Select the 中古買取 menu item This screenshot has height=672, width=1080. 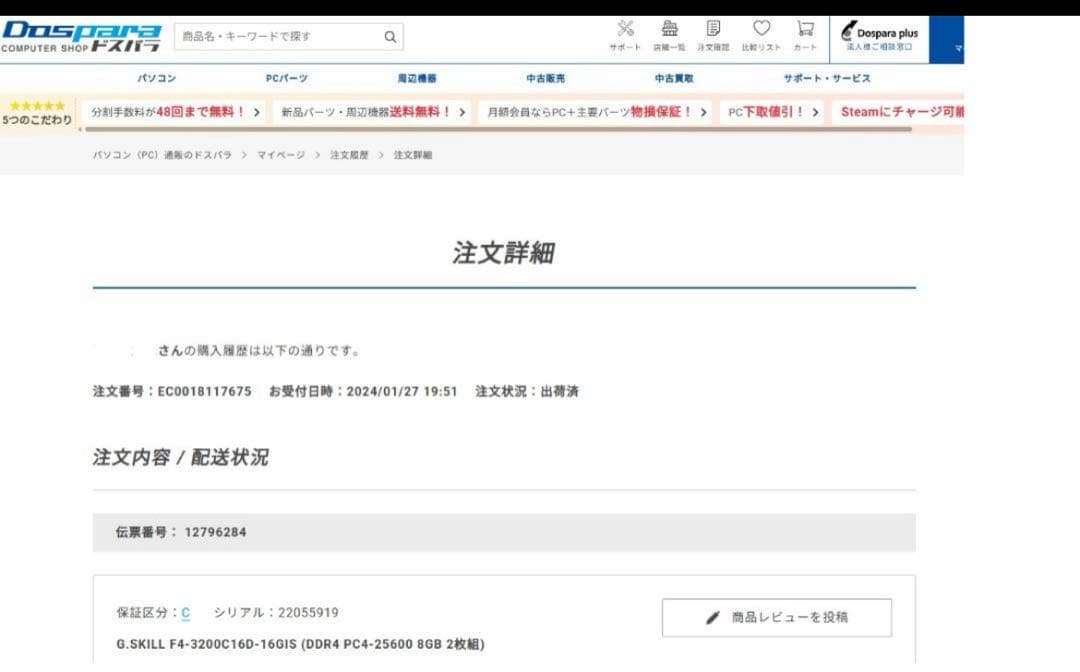tap(674, 78)
